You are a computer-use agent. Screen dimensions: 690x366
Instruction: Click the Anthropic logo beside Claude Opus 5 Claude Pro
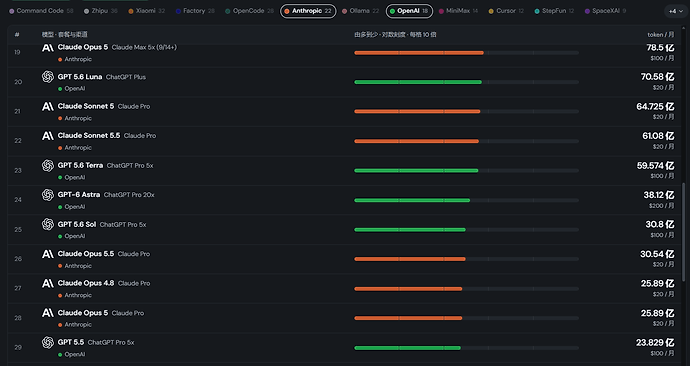(48, 313)
